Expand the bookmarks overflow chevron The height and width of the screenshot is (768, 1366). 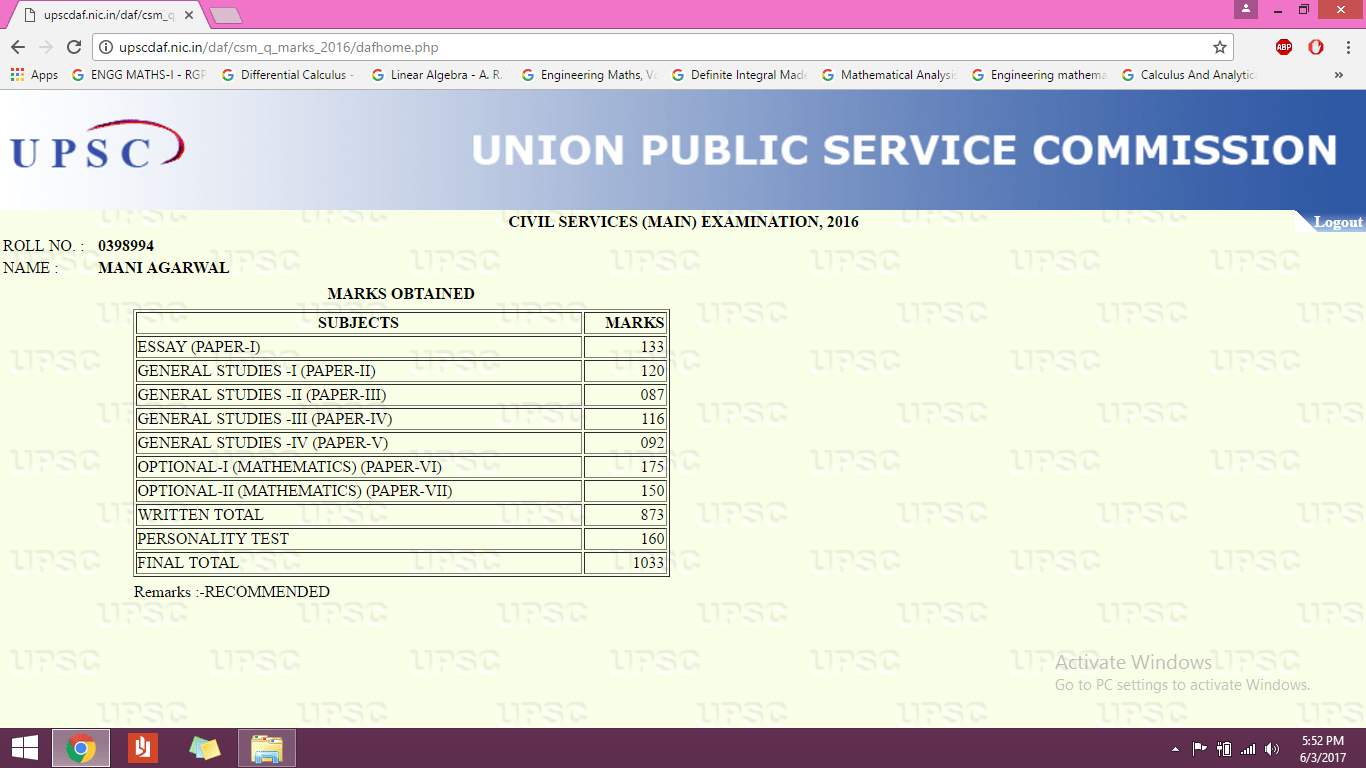click(x=1339, y=75)
